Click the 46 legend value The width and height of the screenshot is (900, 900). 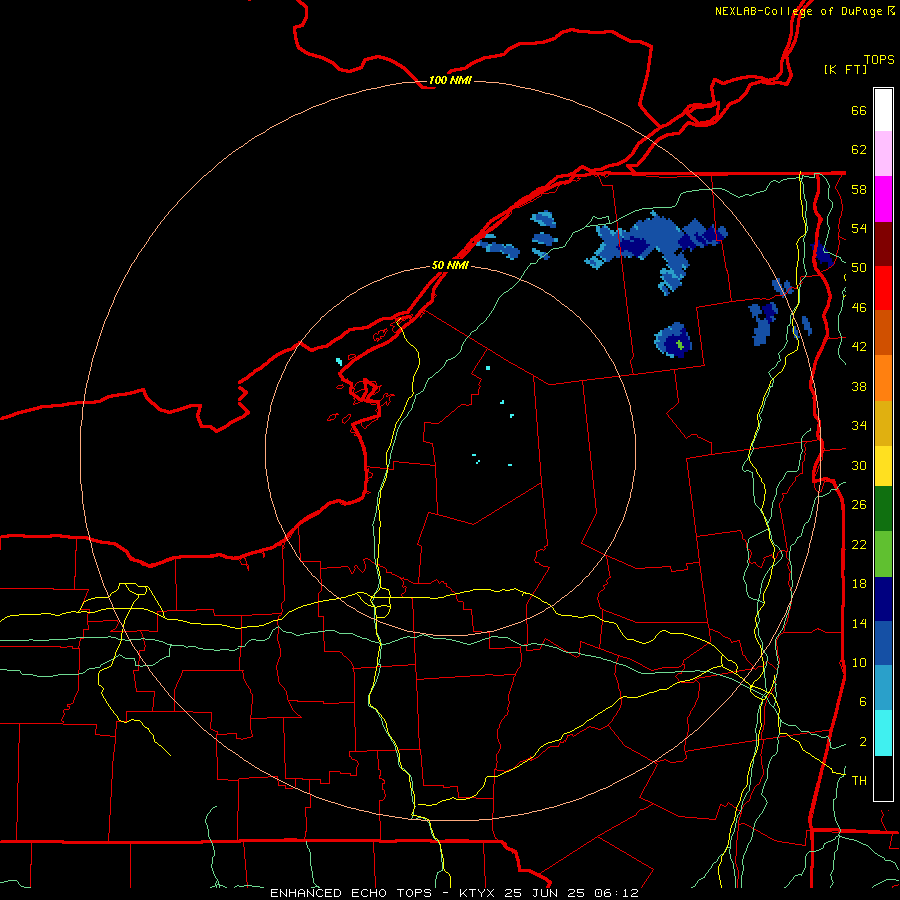pyautogui.click(x=859, y=308)
